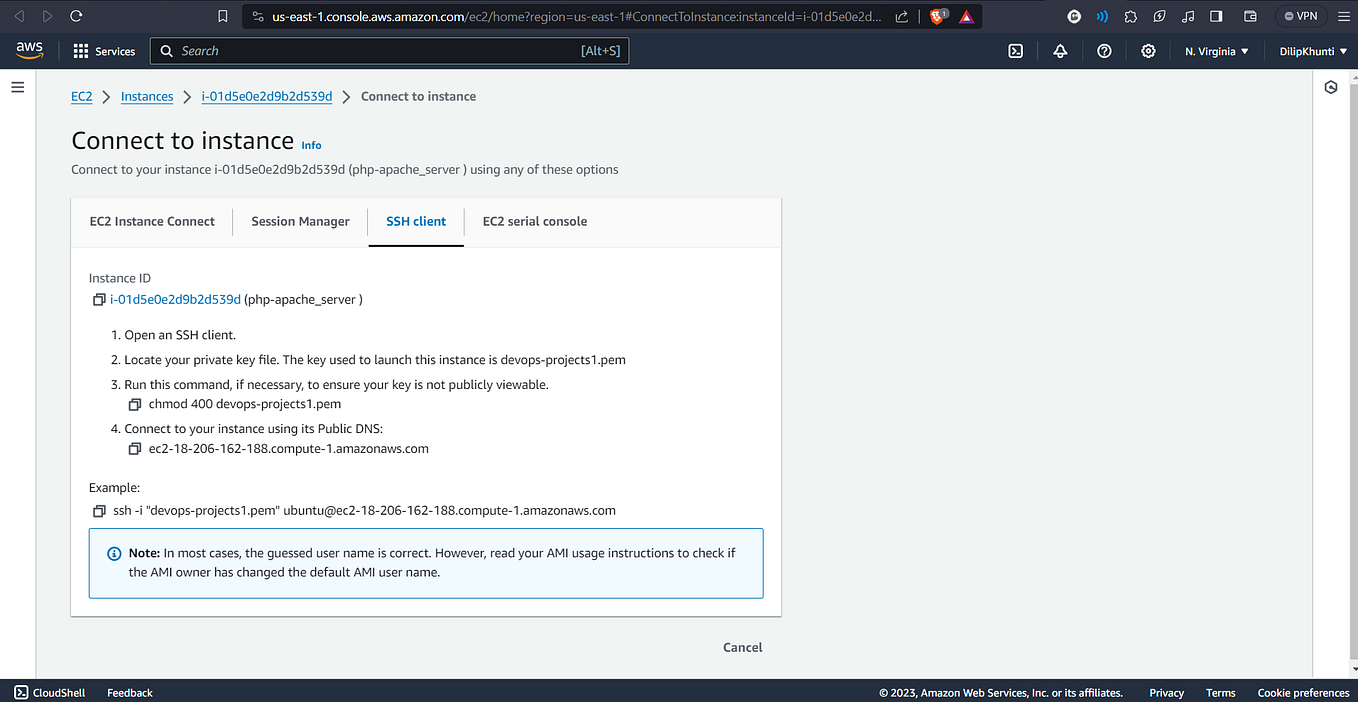Open browser extensions puzzle menu
This screenshot has width=1358, height=702.
[1130, 15]
